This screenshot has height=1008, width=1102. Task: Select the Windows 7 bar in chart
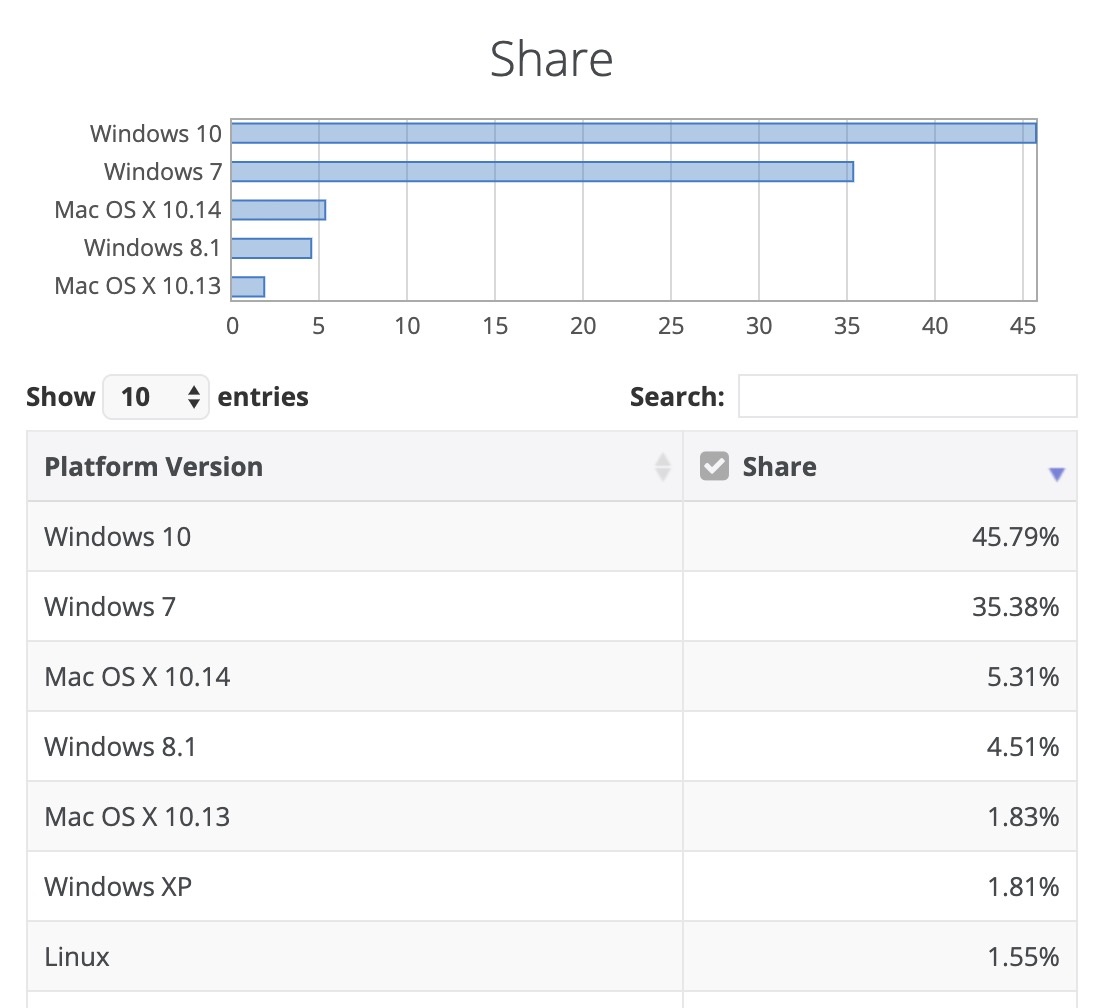point(542,172)
